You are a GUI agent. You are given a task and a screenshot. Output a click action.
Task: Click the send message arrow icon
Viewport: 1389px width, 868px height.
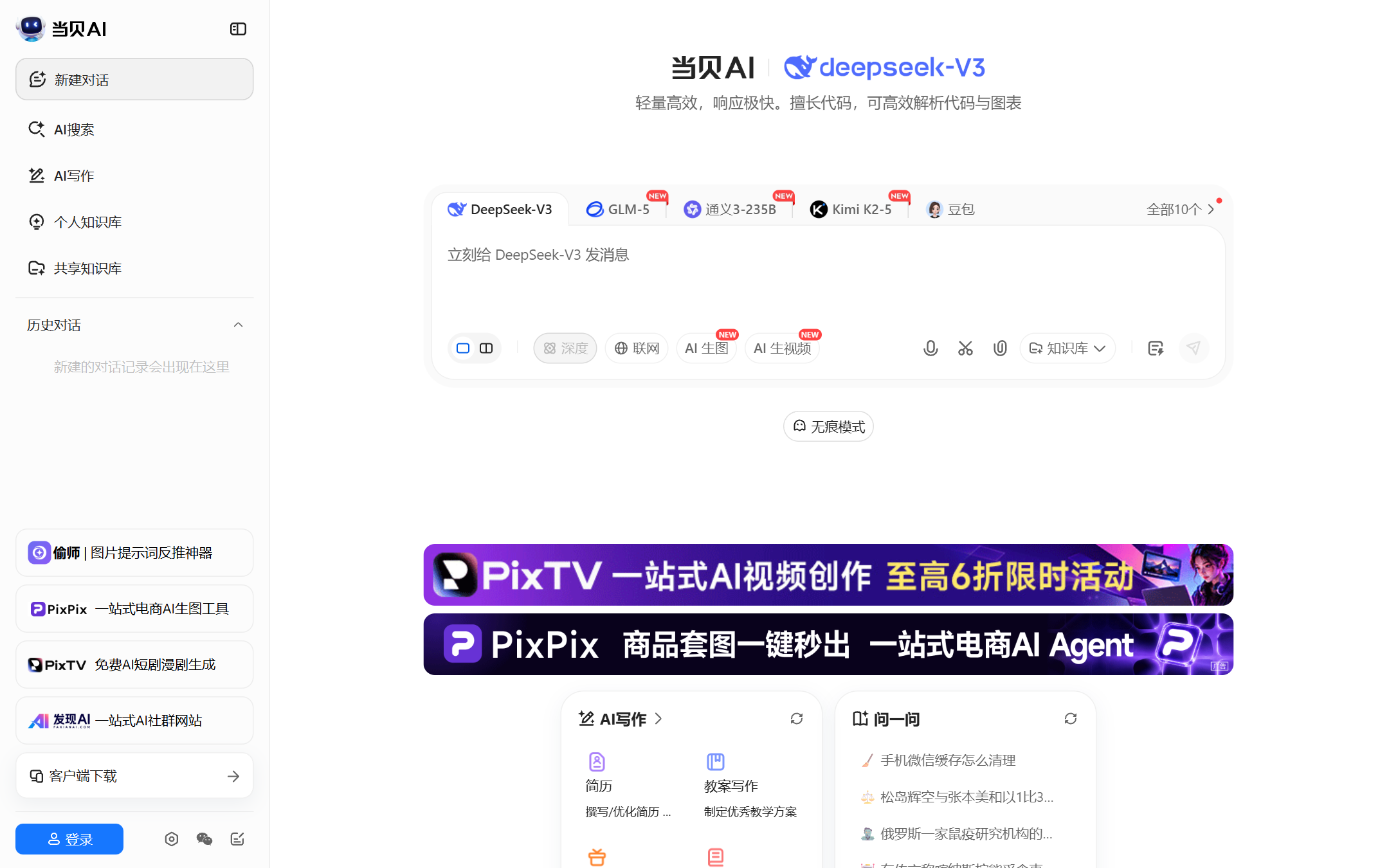coord(1194,348)
